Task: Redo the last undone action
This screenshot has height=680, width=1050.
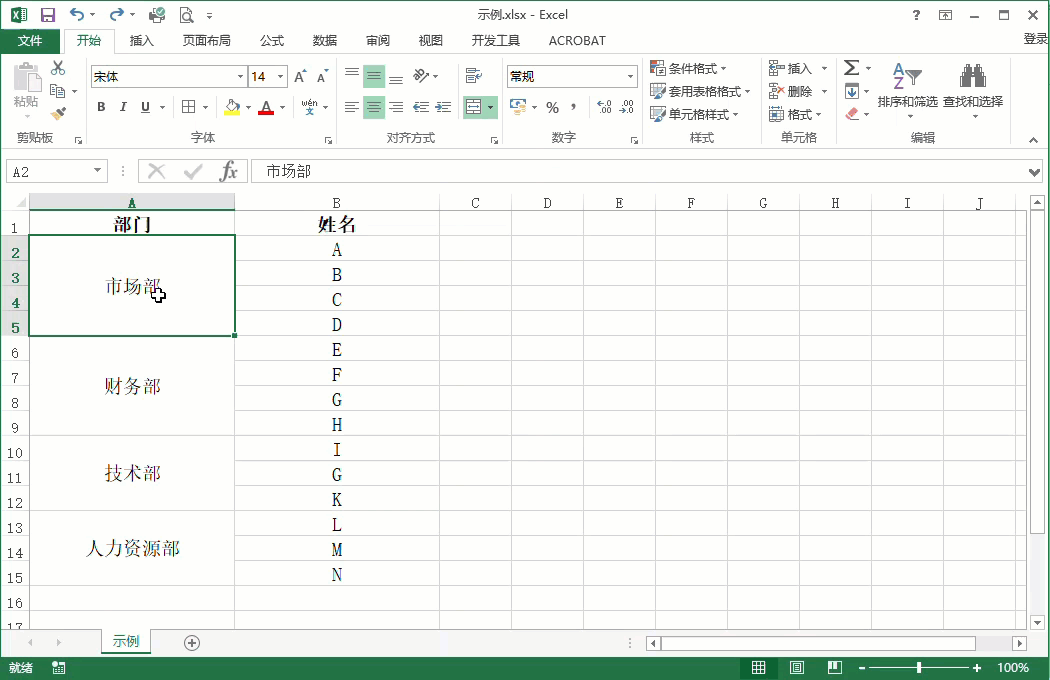Action: click(117, 15)
